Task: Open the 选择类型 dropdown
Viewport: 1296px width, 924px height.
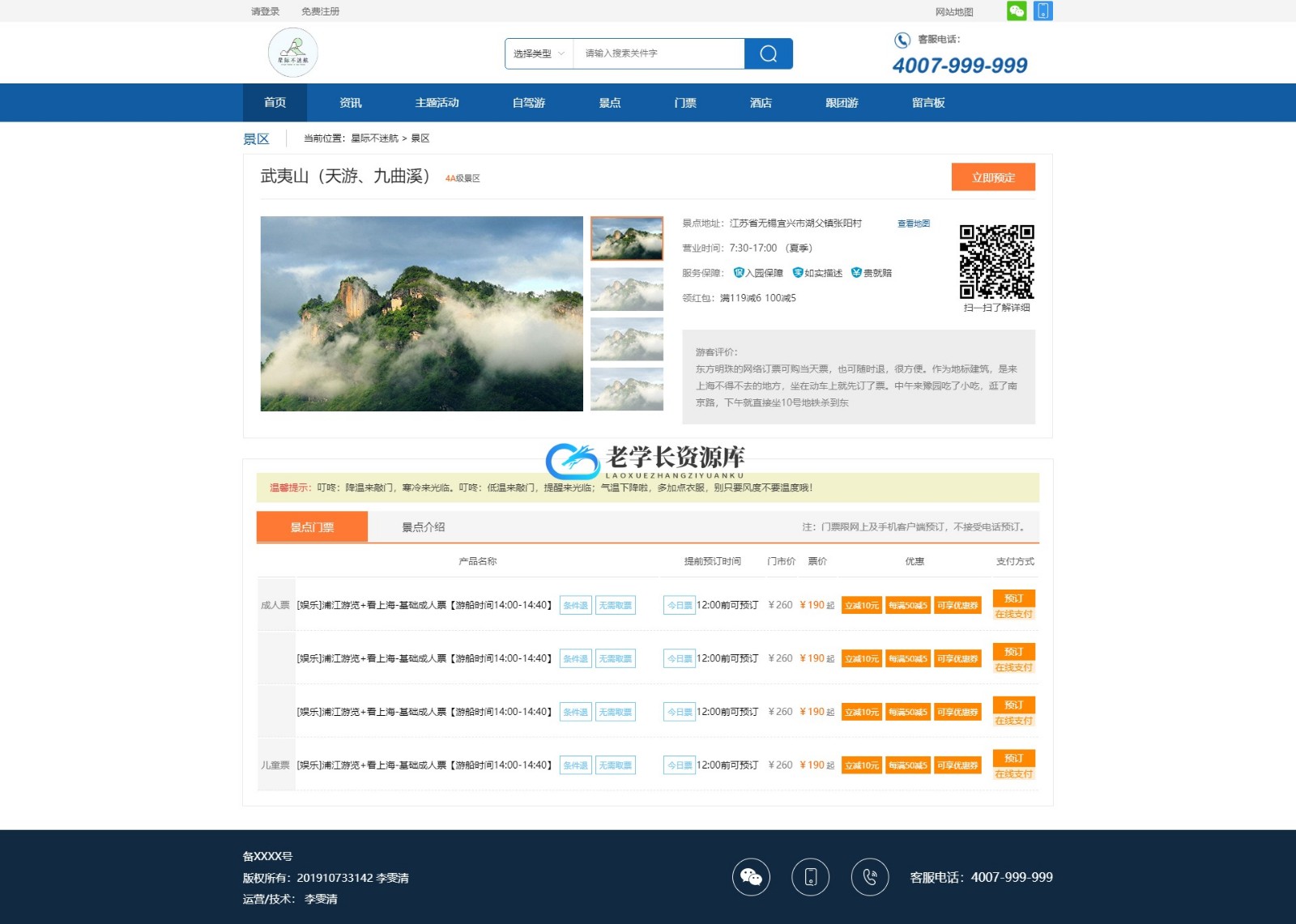Action: (539, 53)
